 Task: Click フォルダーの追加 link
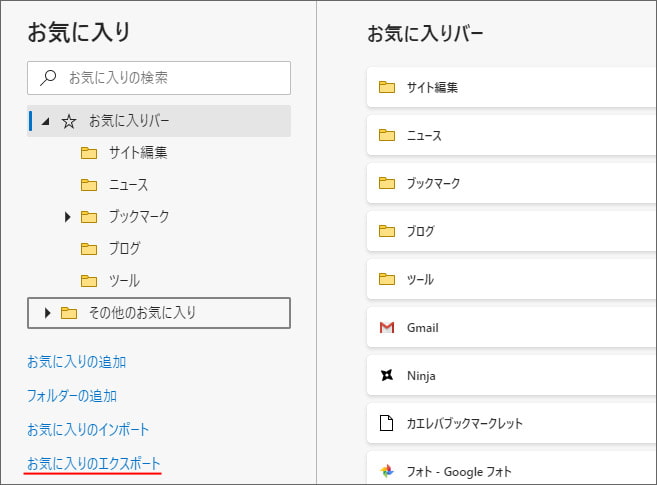click(72, 396)
